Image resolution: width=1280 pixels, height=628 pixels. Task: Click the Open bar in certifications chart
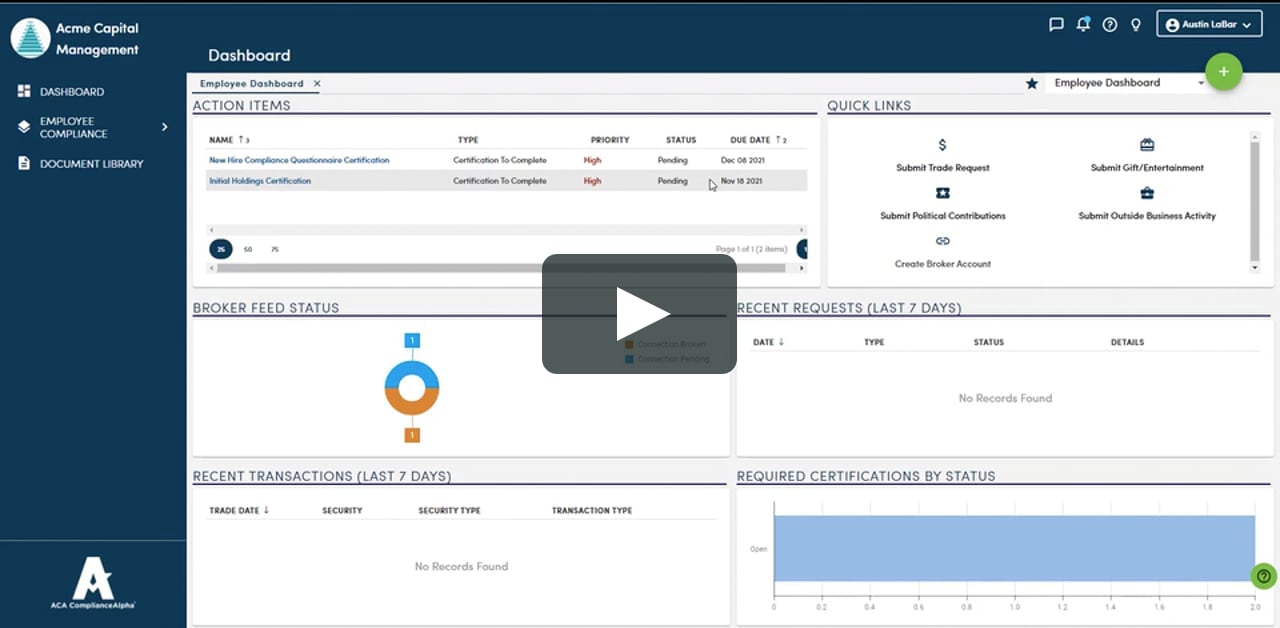[x=1014, y=548]
